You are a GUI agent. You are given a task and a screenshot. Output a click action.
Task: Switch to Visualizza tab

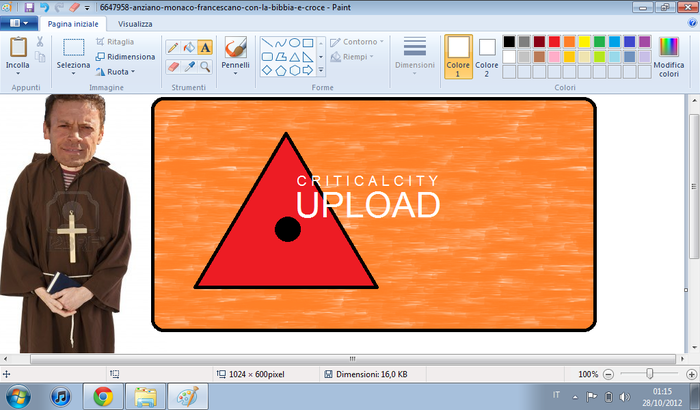pyautogui.click(x=135, y=24)
